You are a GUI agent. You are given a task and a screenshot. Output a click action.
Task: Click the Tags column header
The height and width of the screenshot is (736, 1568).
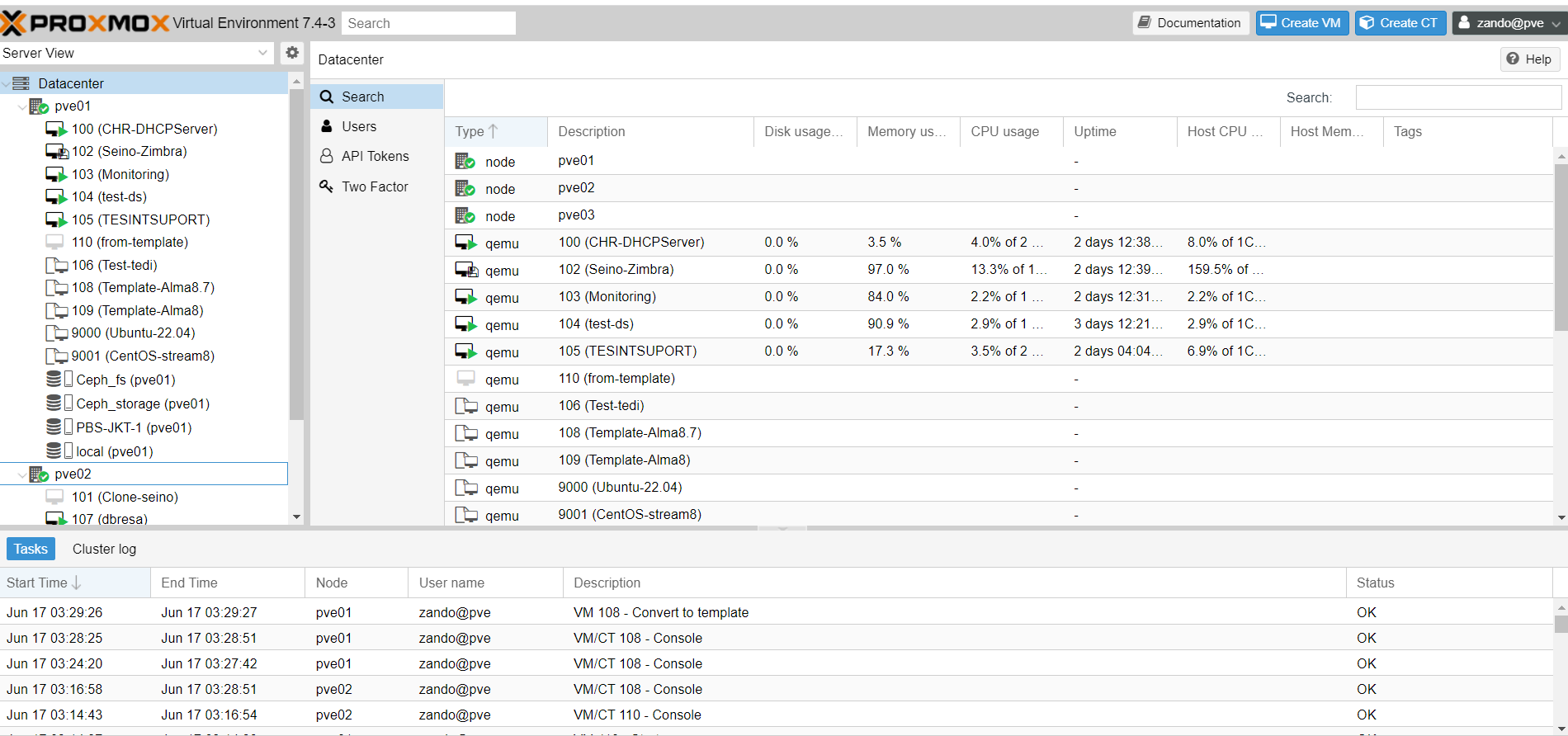1467,131
